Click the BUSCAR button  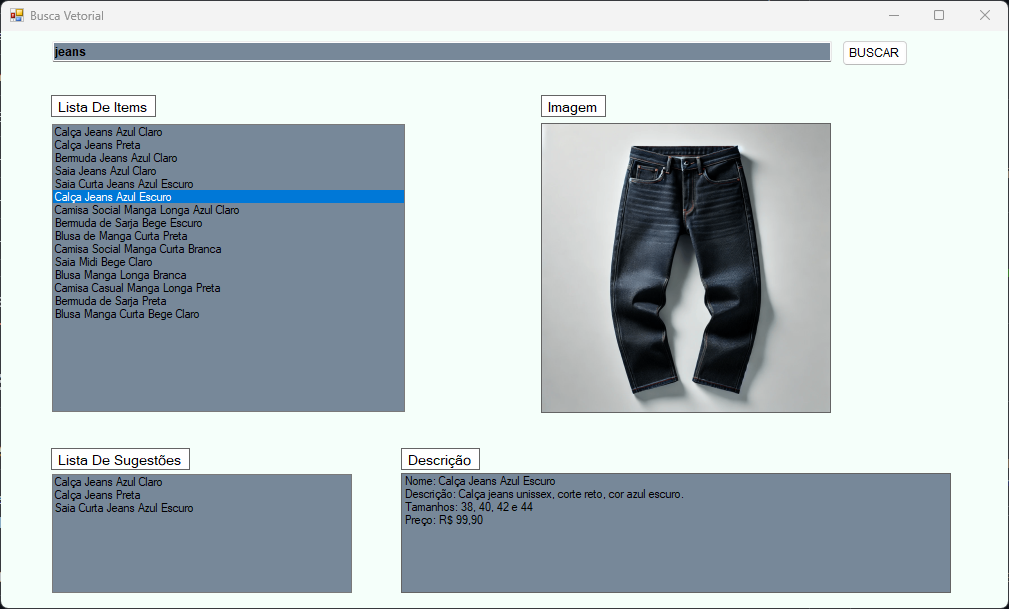click(x=875, y=53)
